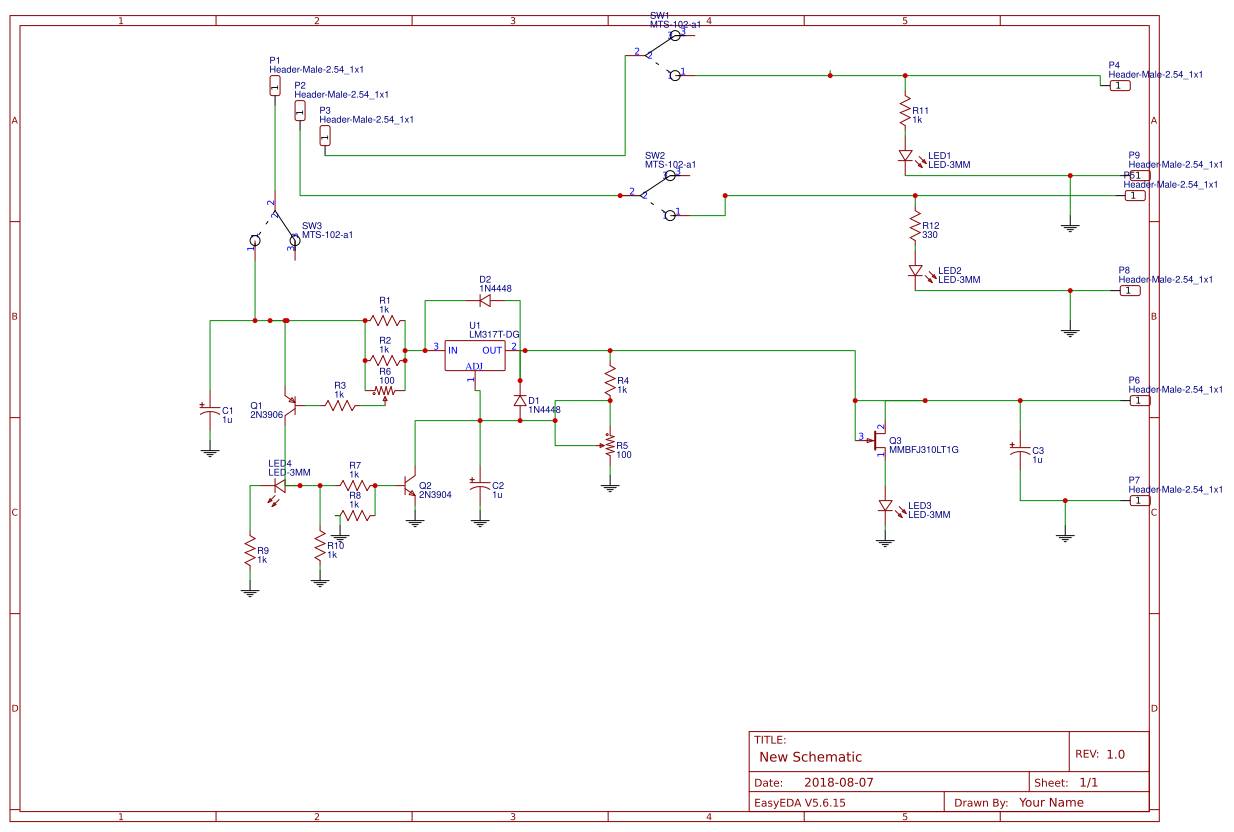1234x832 pixels.
Task: Select the P3 header pin symbol
Action: pyautogui.click(x=325, y=136)
